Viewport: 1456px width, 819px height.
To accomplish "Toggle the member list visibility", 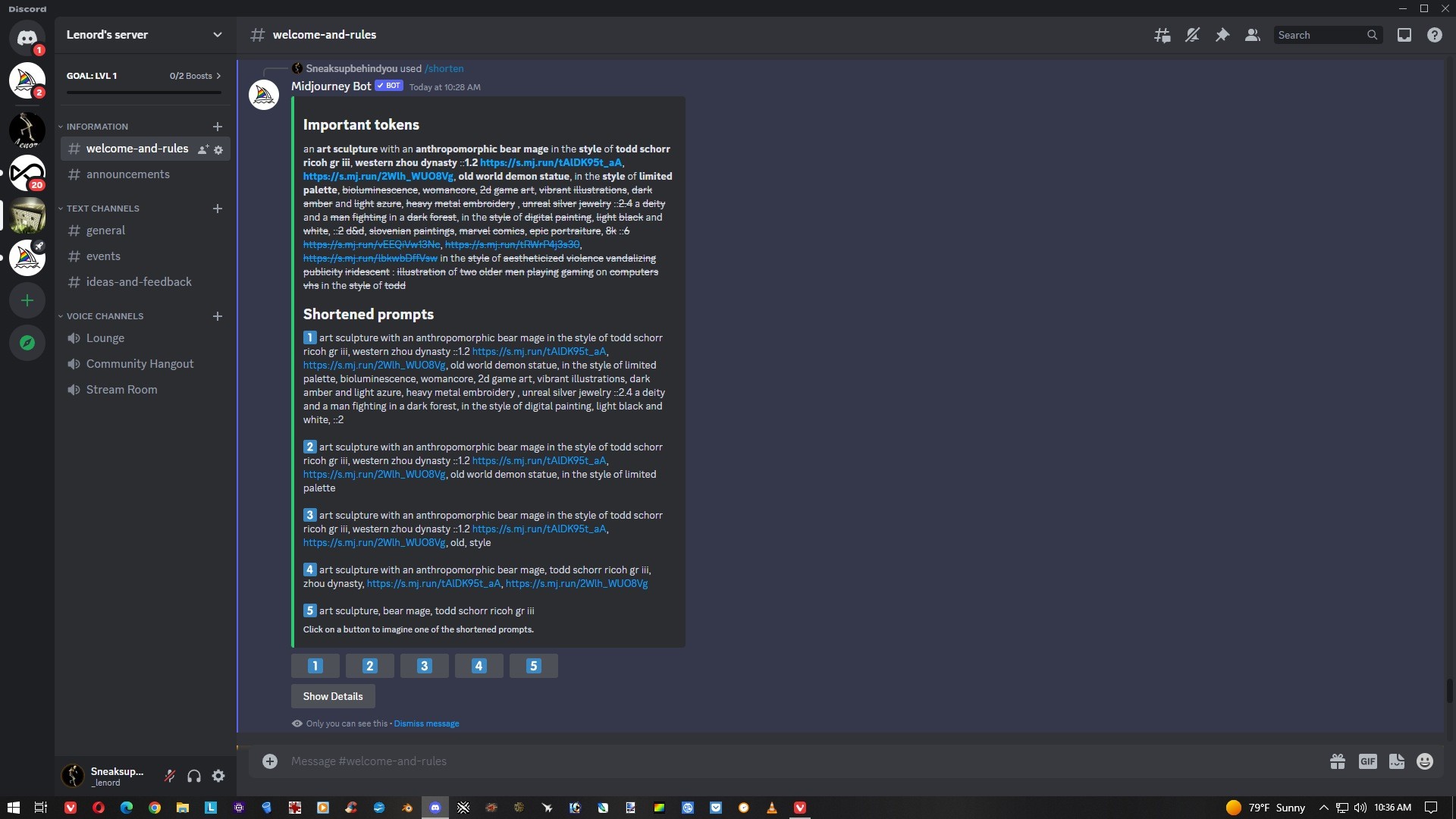I will 1253,35.
